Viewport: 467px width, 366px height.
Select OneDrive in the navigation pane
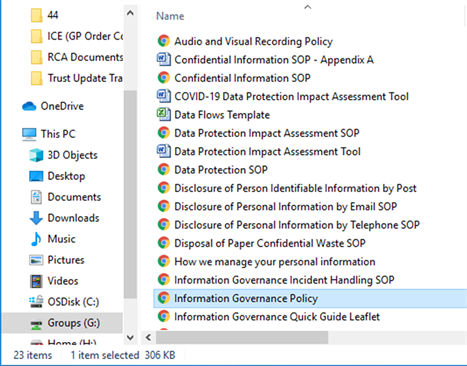coord(62,106)
